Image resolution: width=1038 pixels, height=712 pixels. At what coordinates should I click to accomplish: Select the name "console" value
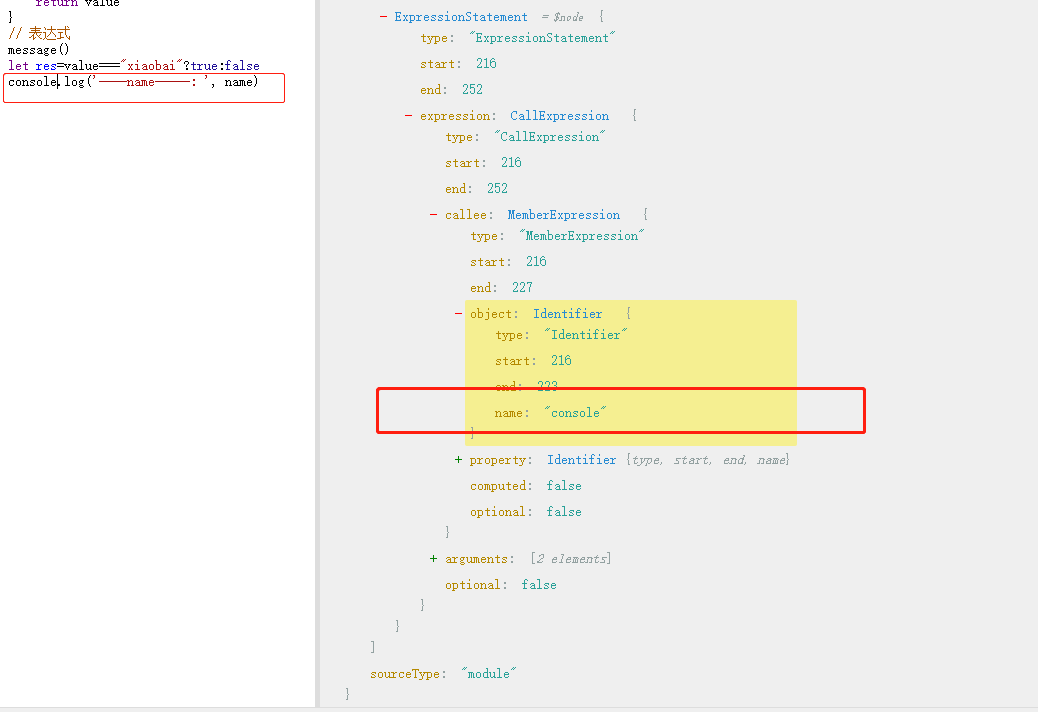click(575, 413)
